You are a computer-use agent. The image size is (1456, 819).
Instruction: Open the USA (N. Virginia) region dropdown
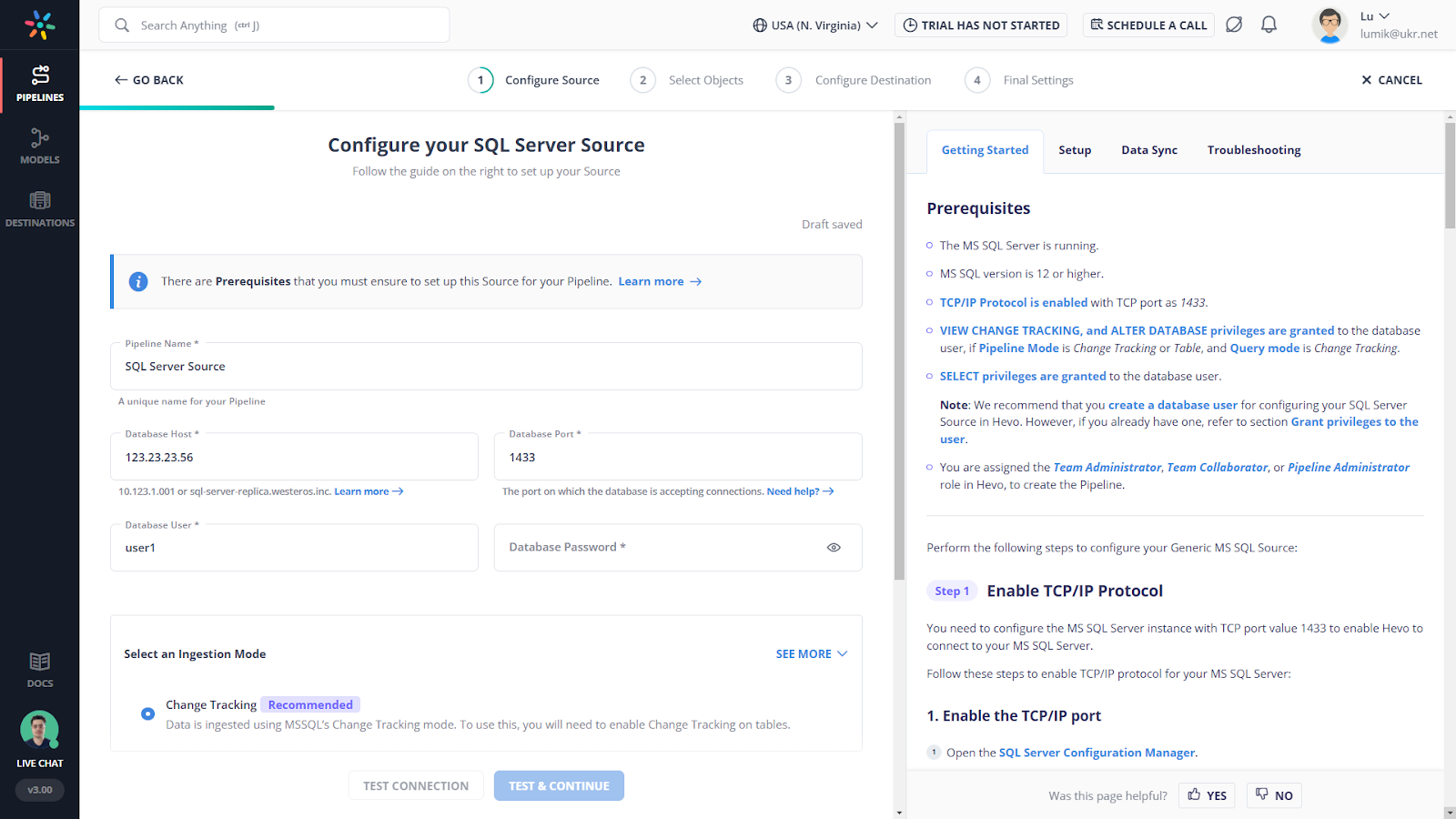pyautogui.click(x=814, y=25)
